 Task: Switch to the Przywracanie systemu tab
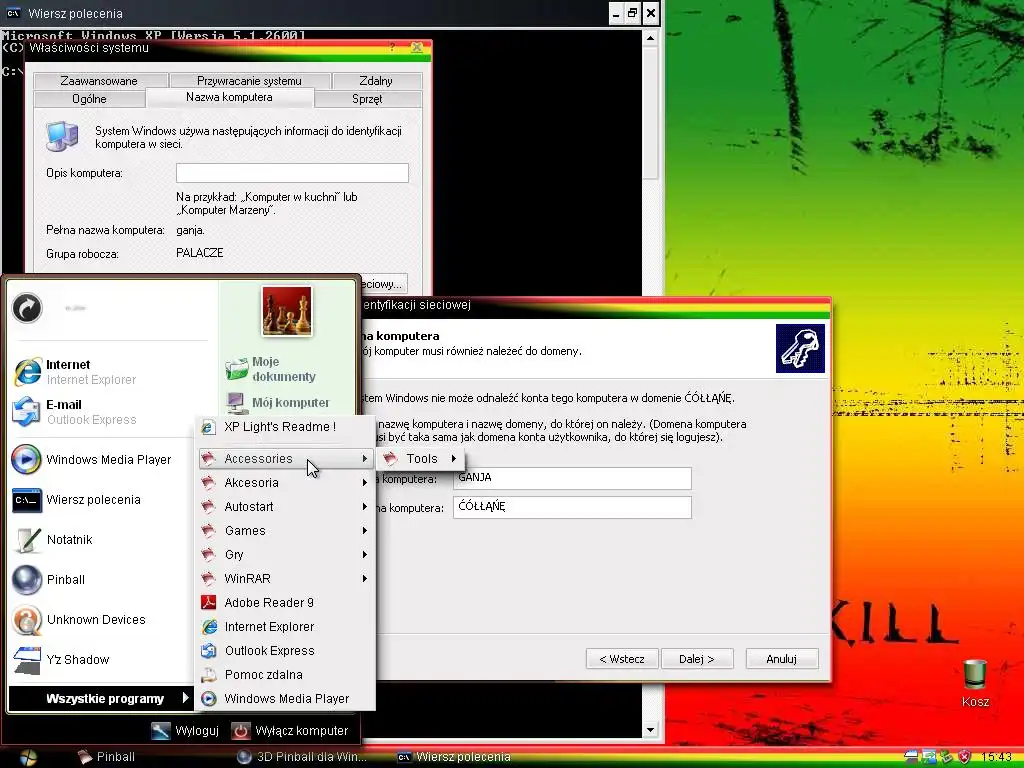pyautogui.click(x=249, y=81)
